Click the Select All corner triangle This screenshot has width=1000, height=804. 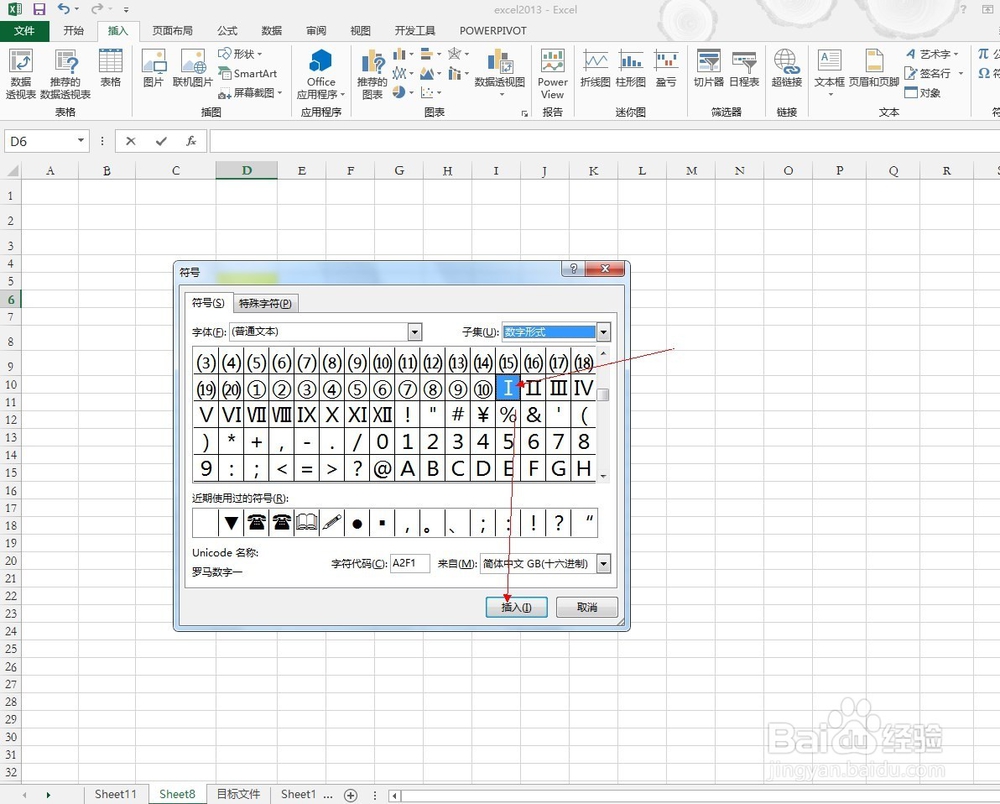click(x=11, y=170)
